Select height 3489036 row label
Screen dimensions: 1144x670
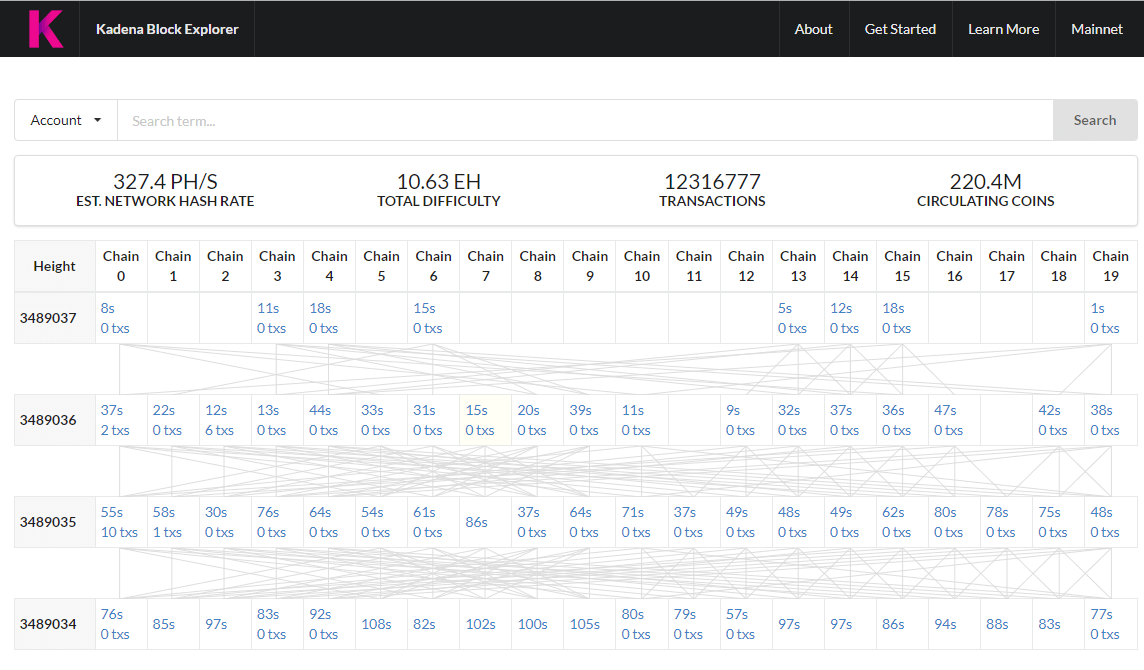coord(48,420)
